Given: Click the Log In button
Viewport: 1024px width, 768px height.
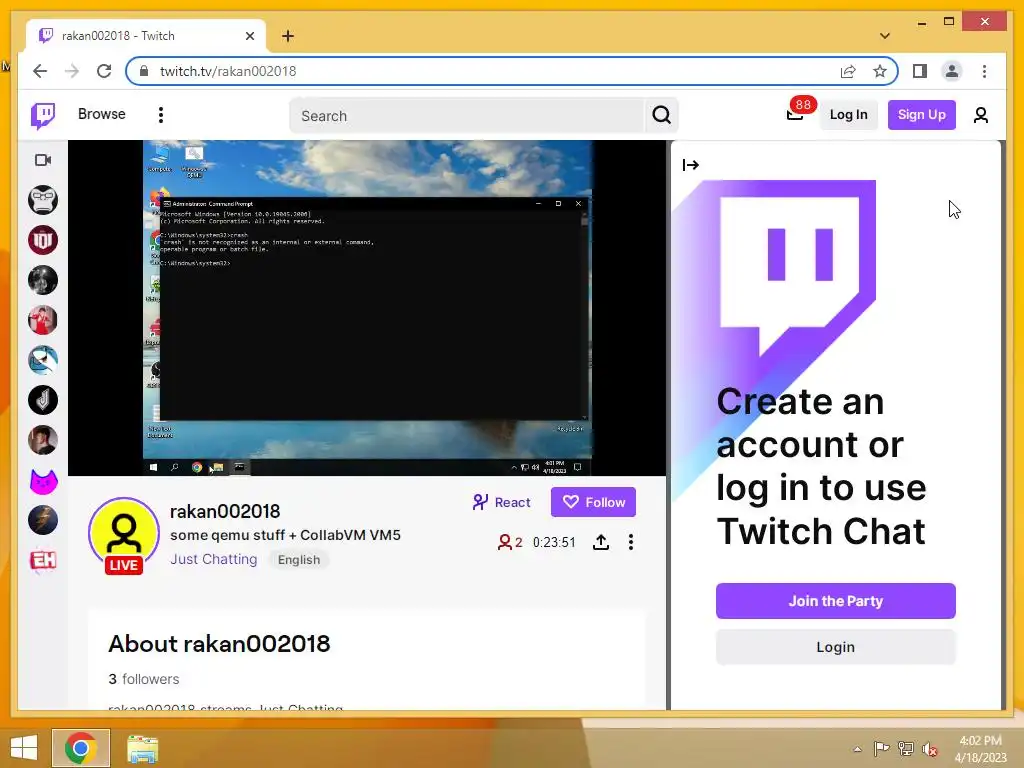Looking at the screenshot, I should (848, 115).
